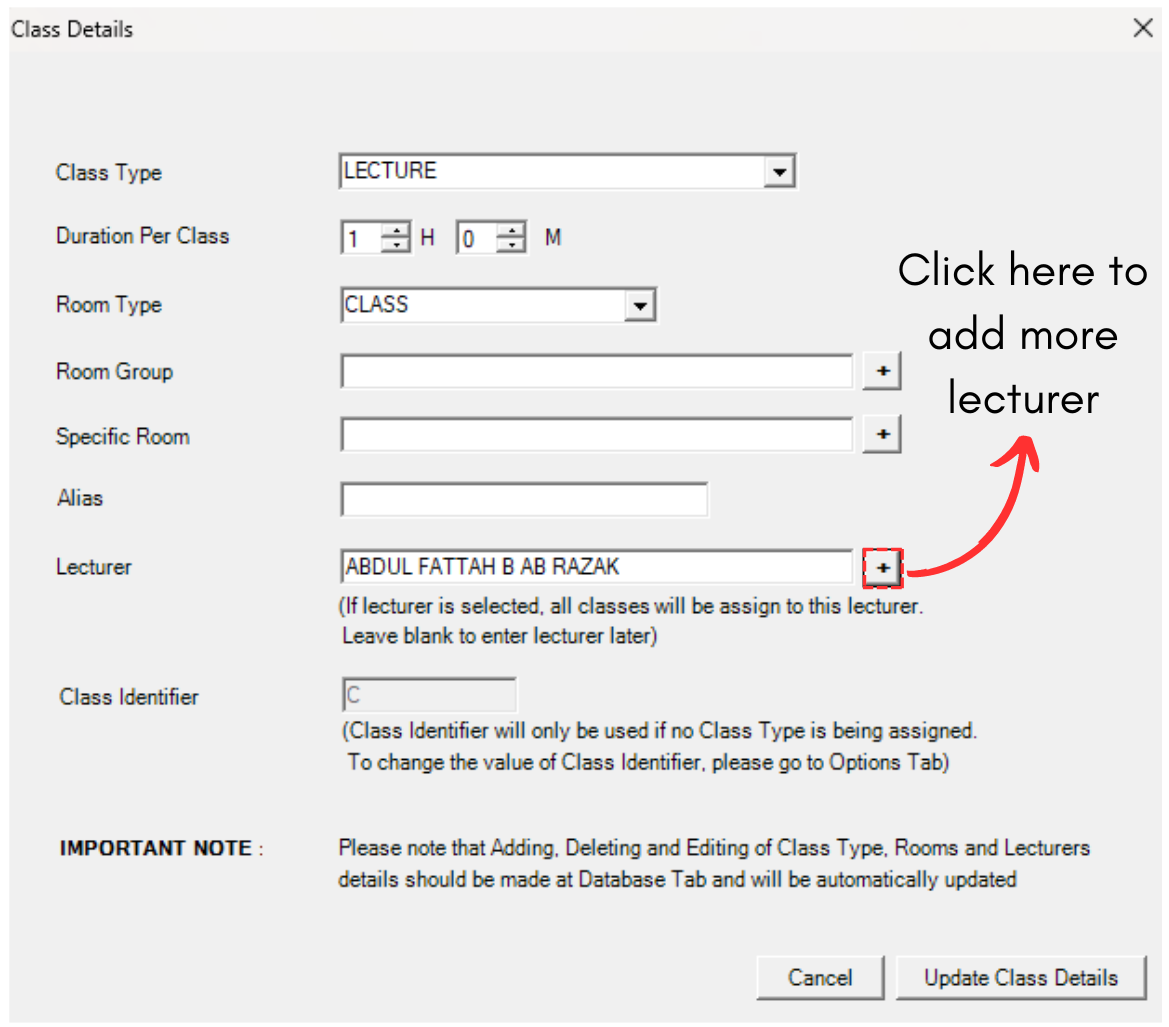This screenshot has width=1169, height=1027.
Task: Focus the Alias input box
Action: coord(524,499)
